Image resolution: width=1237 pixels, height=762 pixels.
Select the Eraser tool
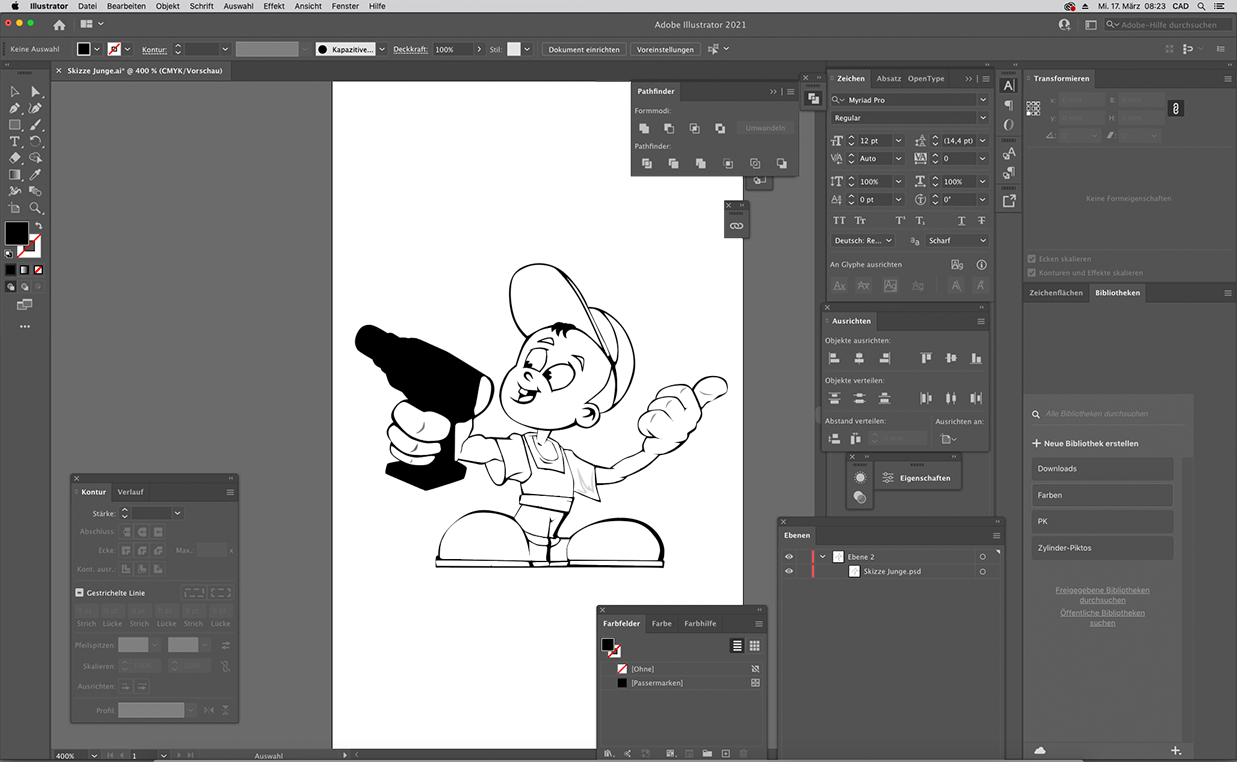coord(15,158)
